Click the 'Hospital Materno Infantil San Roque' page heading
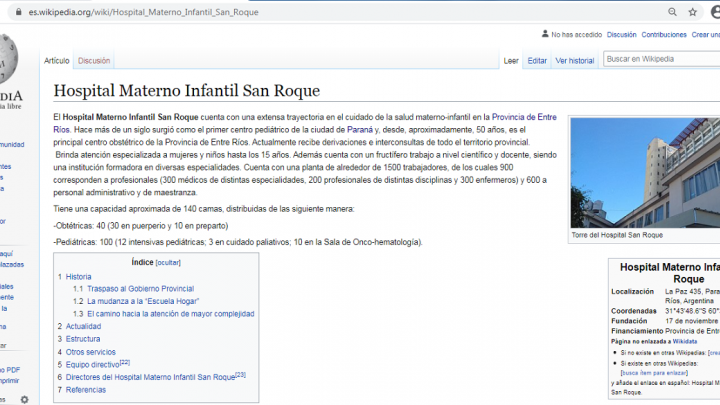This screenshot has width=720, height=405. [x=186, y=90]
